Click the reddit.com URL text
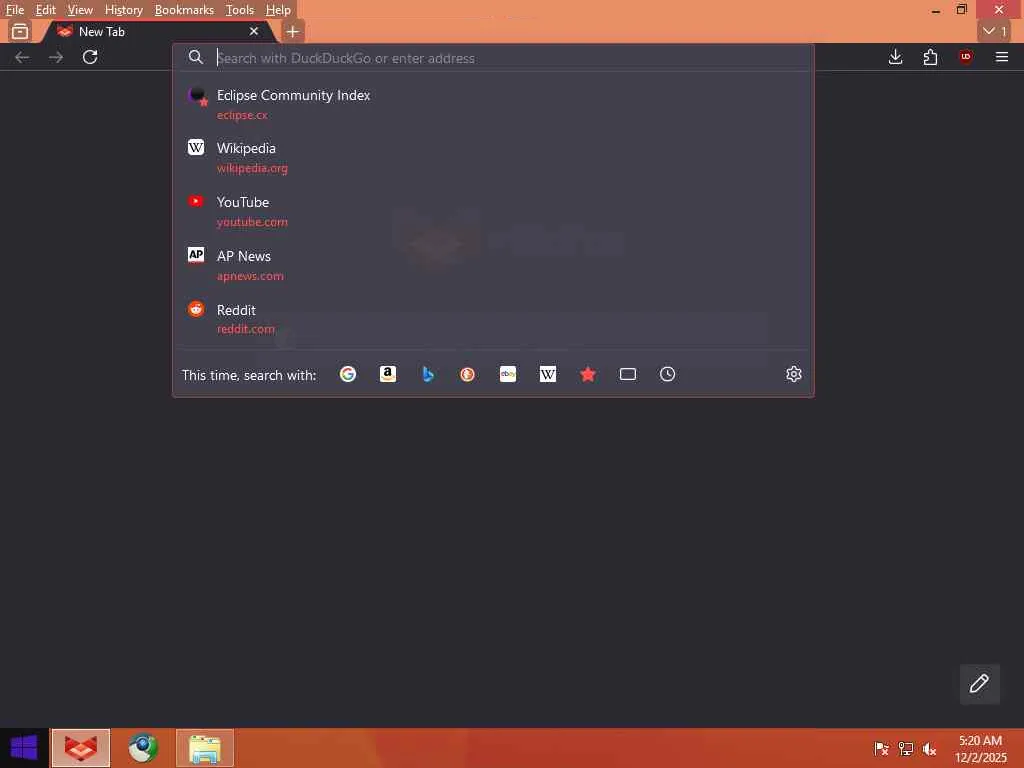 coord(246,329)
